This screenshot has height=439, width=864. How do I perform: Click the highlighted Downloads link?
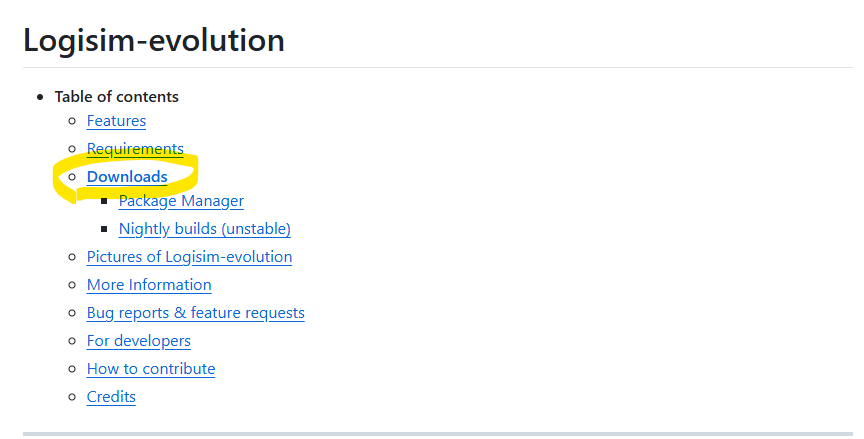coord(127,177)
